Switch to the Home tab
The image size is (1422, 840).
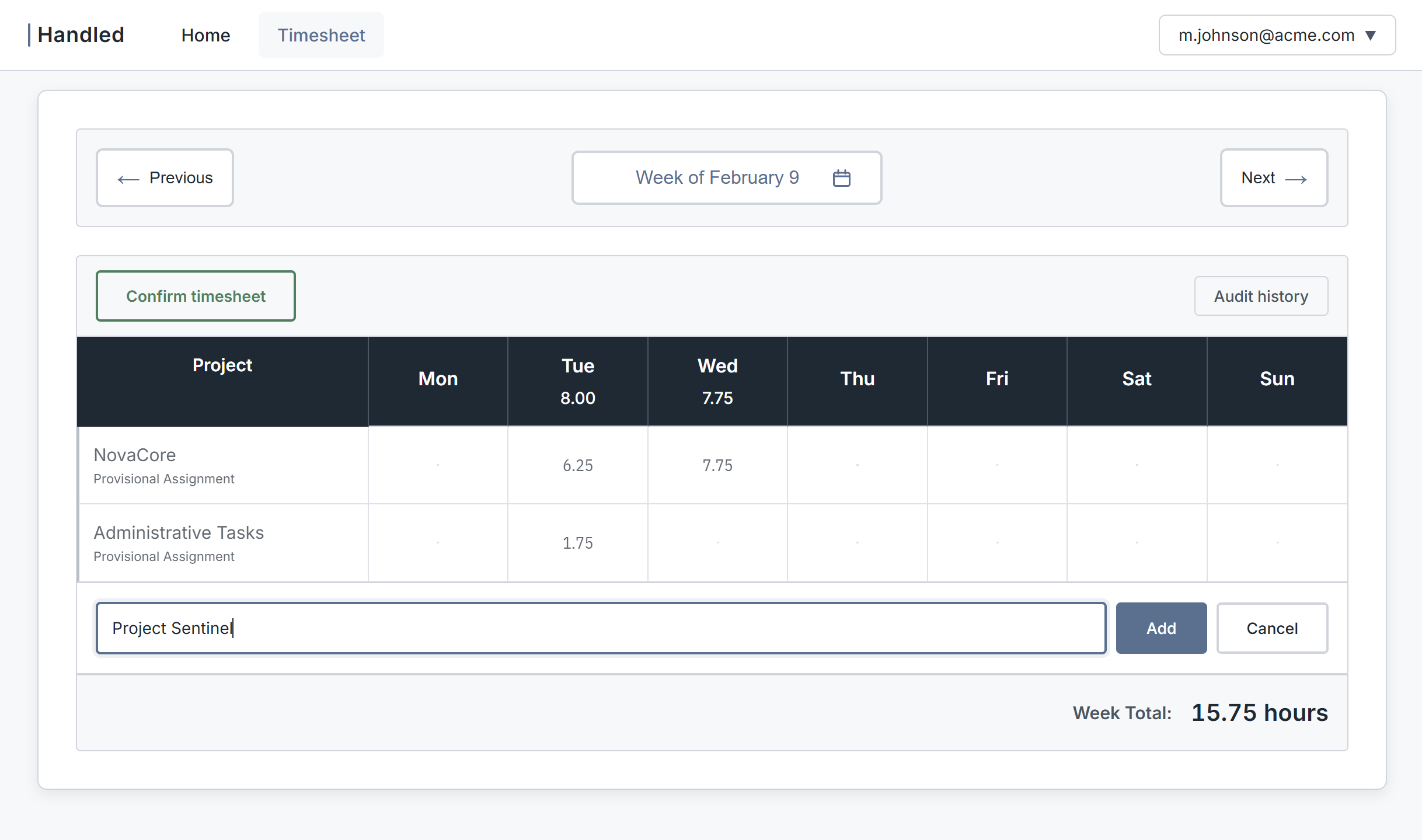point(205,35)
